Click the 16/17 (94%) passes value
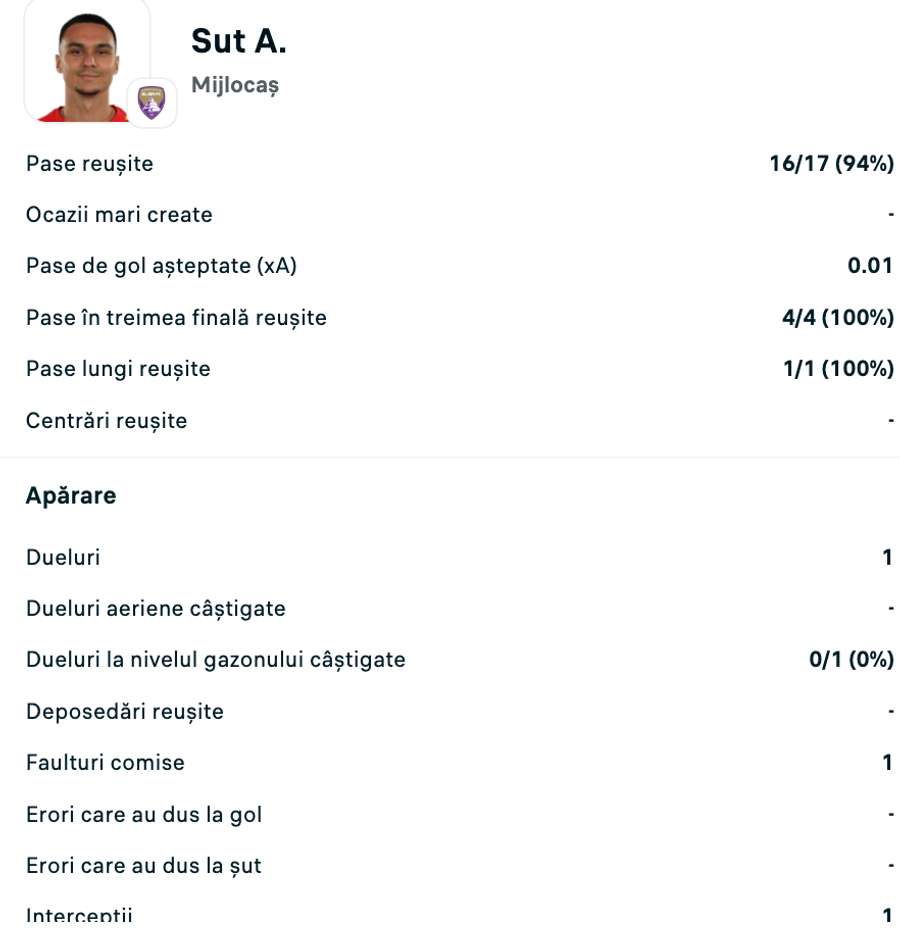900x937 pixels. [831, 163]
